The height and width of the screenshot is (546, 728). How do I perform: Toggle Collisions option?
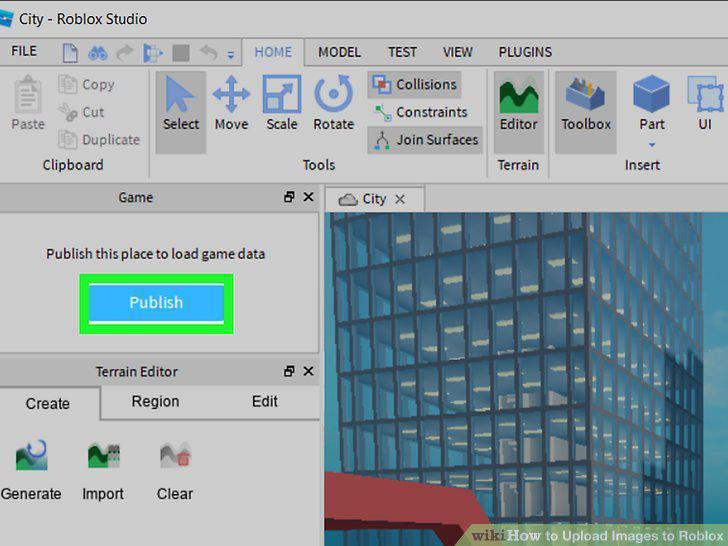click(x=415, y=84)
